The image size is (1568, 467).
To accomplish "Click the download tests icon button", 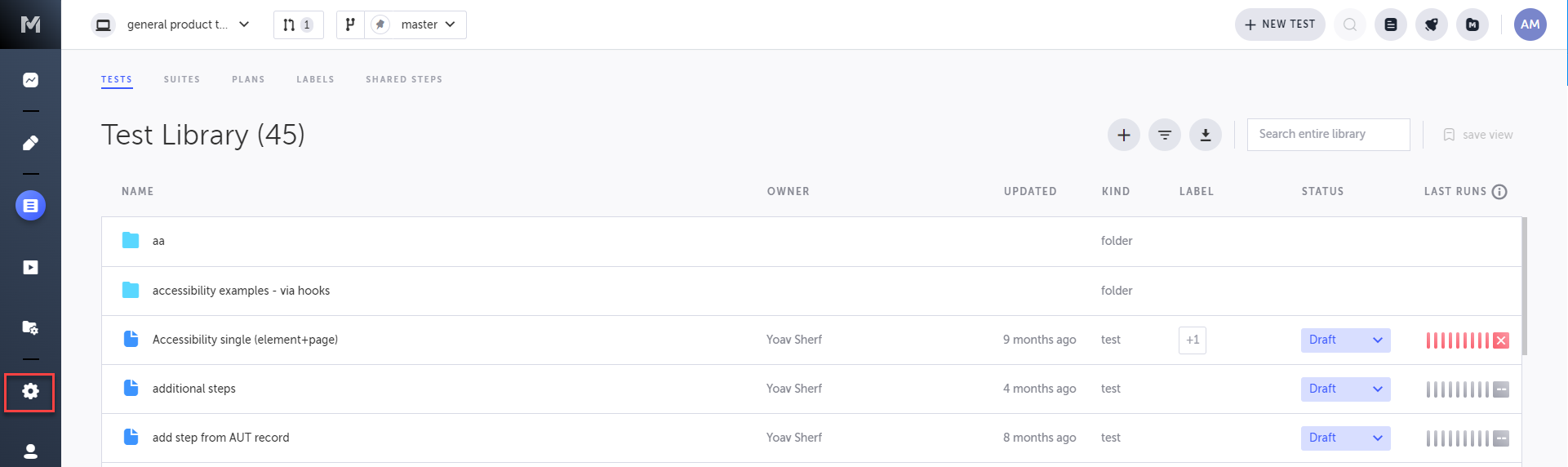I will tap(1205, 135).
